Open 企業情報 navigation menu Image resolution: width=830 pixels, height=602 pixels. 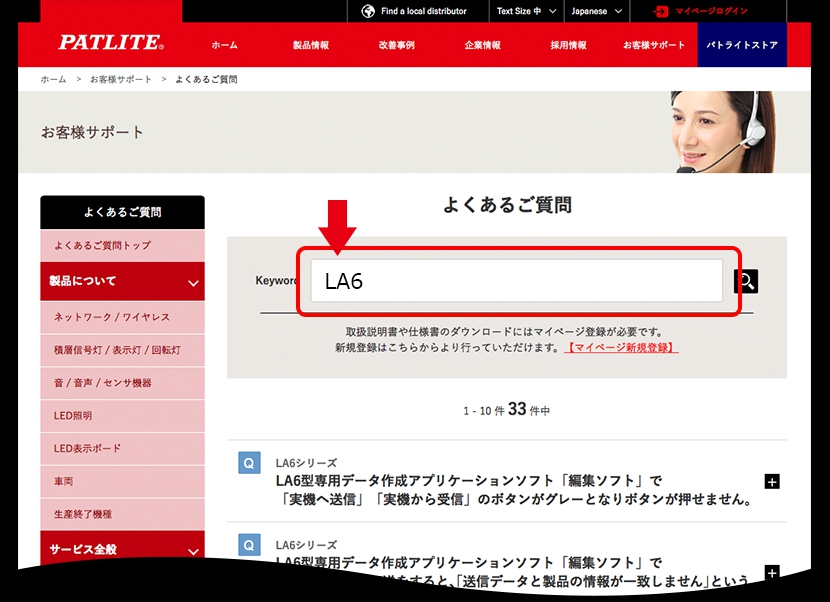[x=482, y=45]
